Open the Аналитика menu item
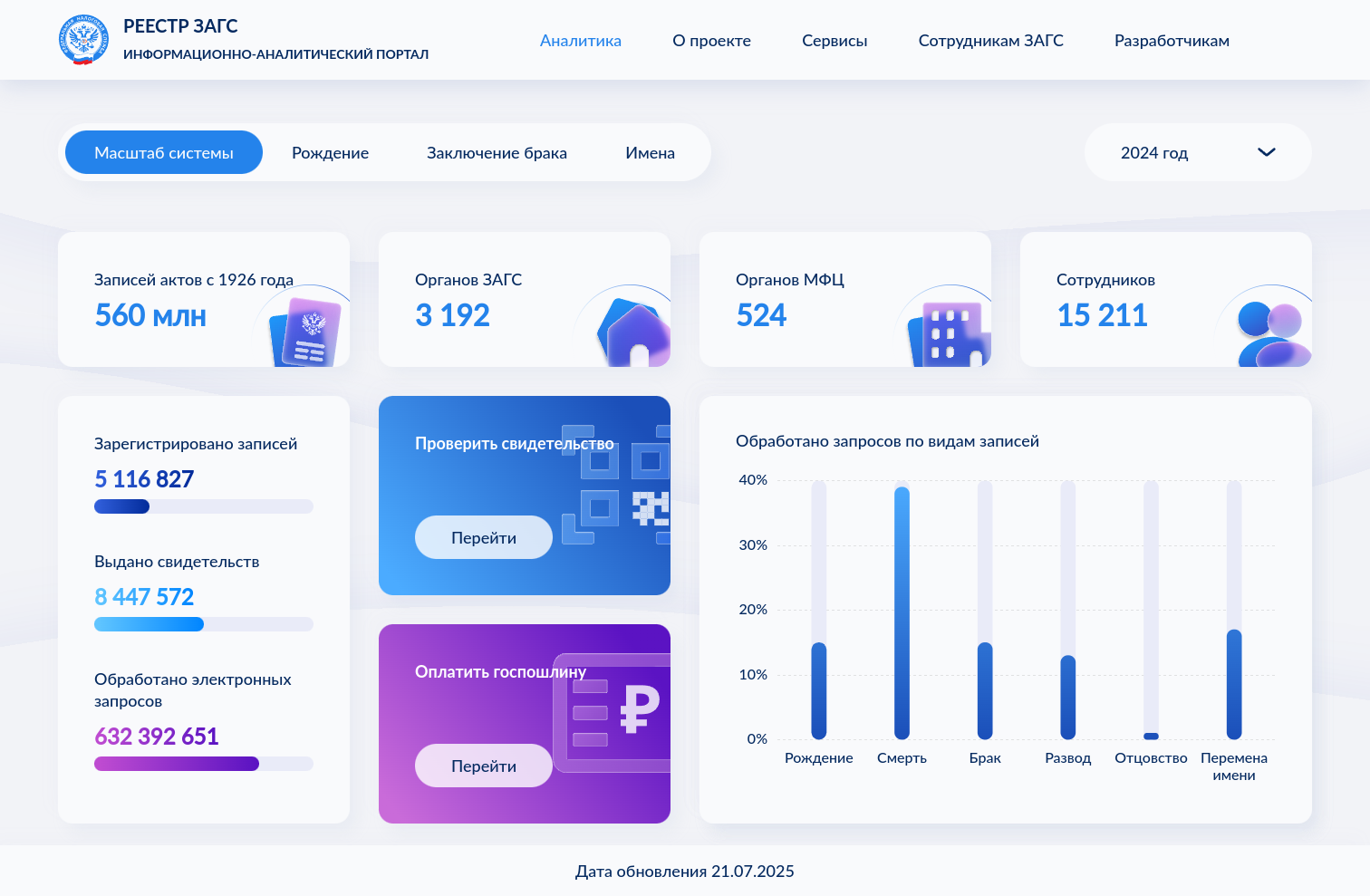Image resolution: width=1370 pixels, height=896 pixels. tap(581, 41)
